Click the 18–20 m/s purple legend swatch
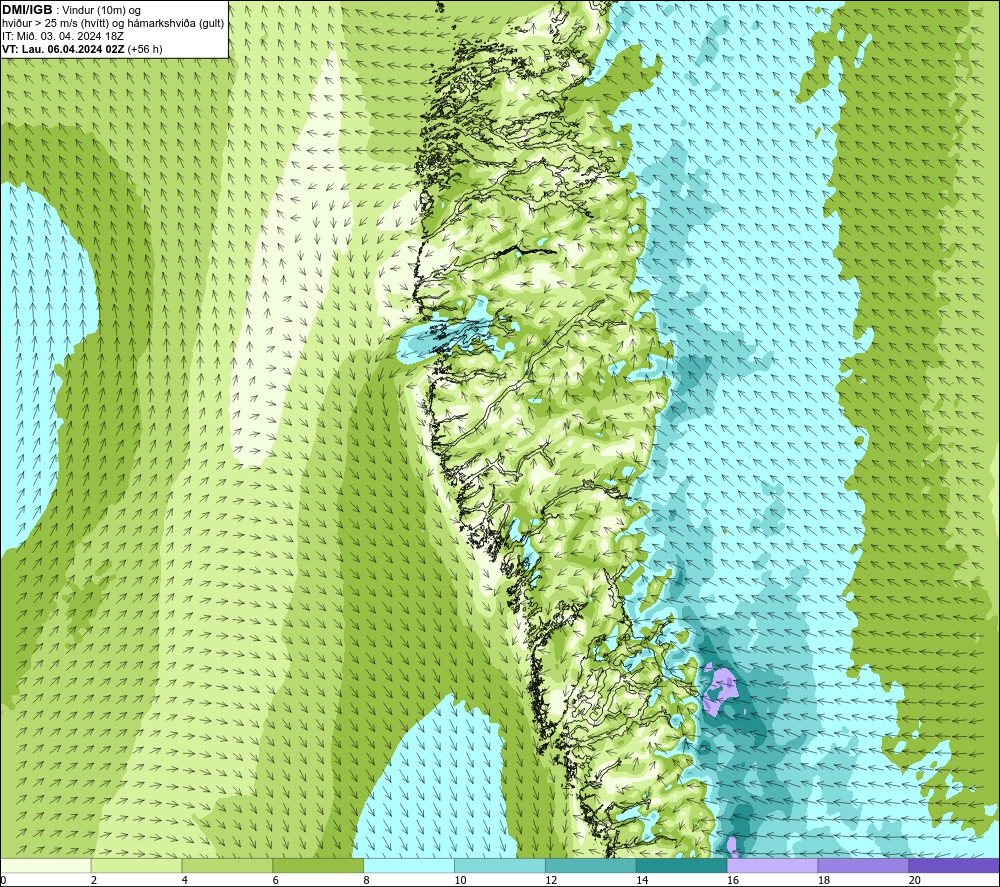Viewport: 1000px width, 887px height. (864, 865)
